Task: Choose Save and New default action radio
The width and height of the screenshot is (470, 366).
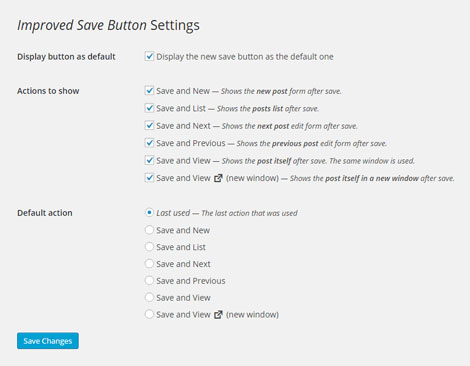Action: (x=149, y=230)
